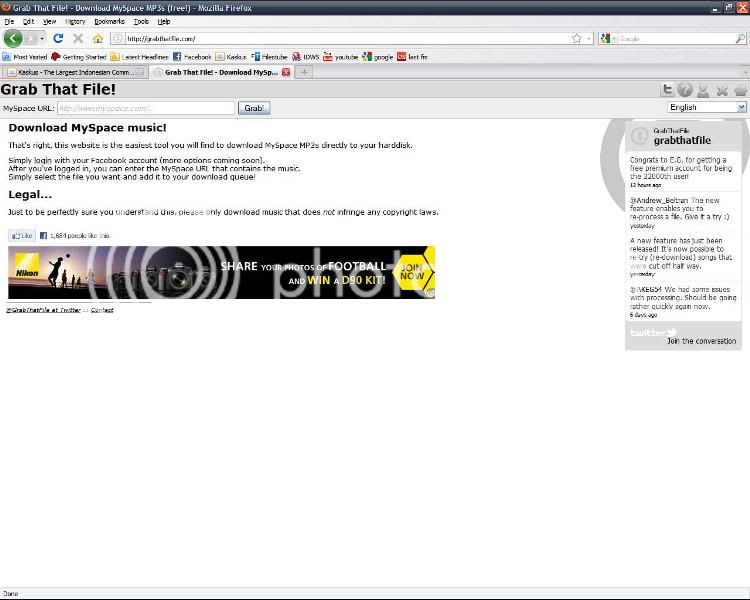Open the search engine selector dropdown
Viewport: 750px width, 600px height.
click(x=607, y=38)
